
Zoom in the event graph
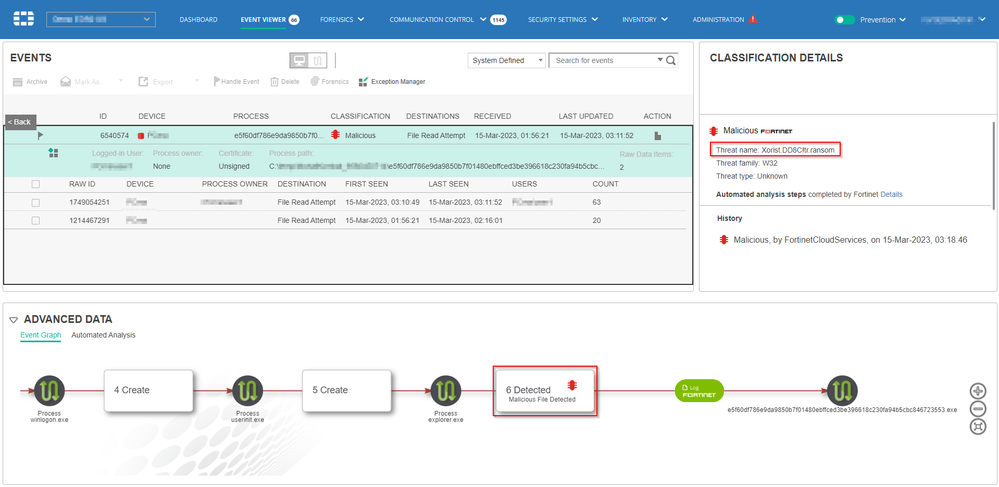[977, 391]
